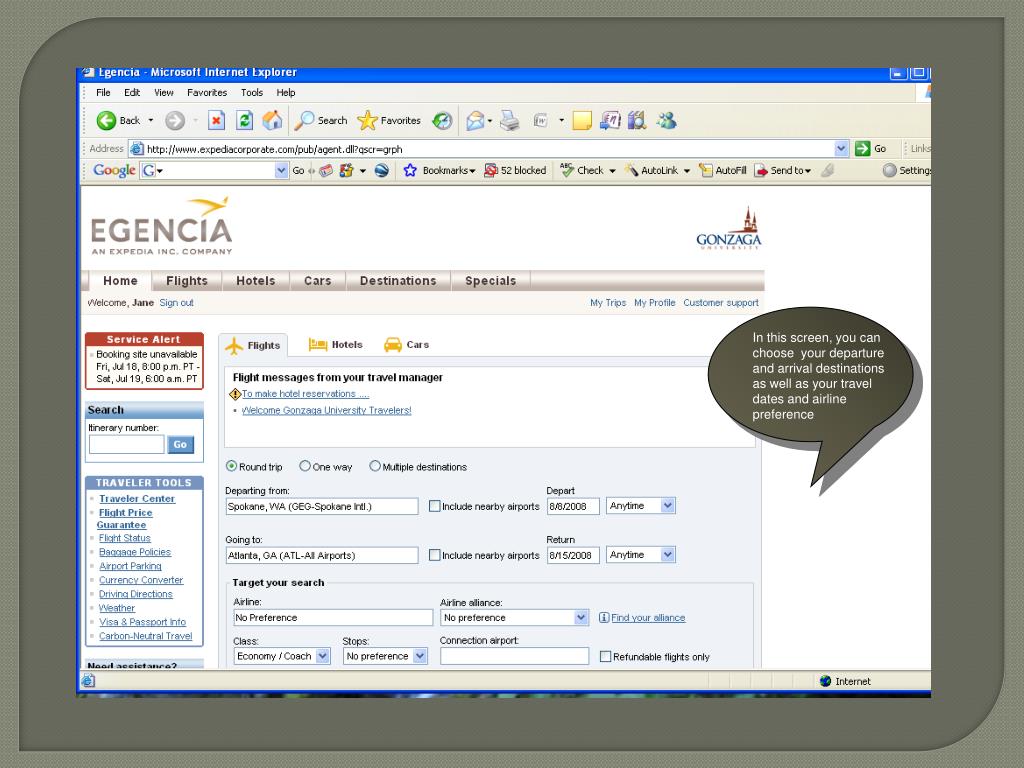
Task: Select the One way radio button
Action: coord(305,466)
